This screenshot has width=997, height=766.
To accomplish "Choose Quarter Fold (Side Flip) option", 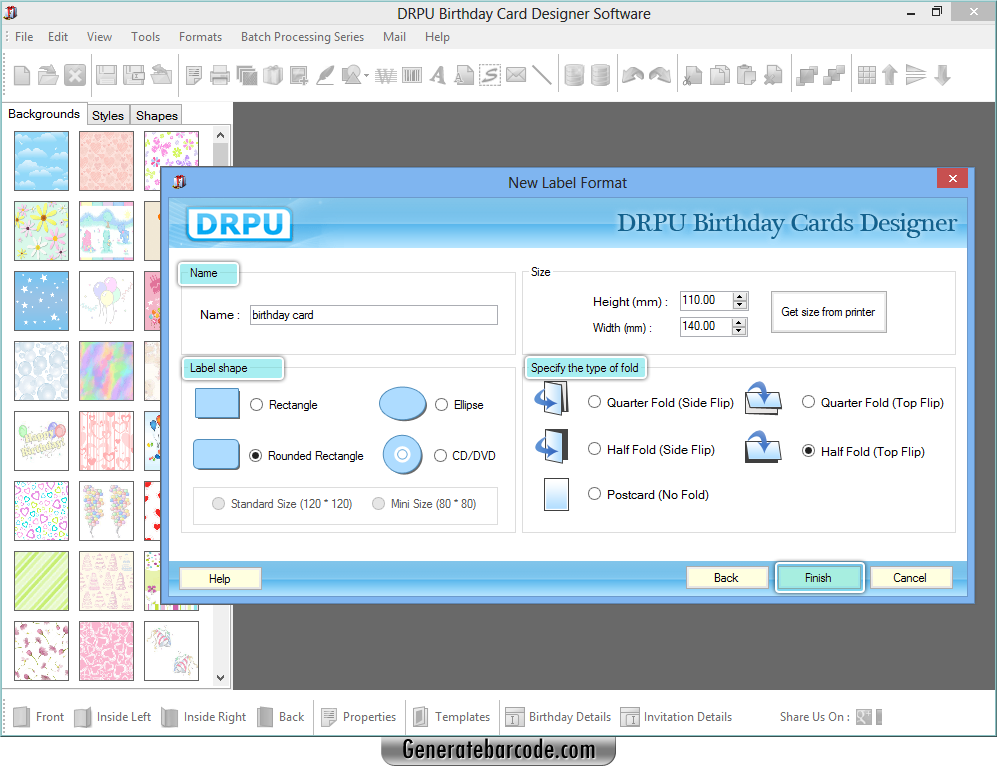I will click(594, 402).
